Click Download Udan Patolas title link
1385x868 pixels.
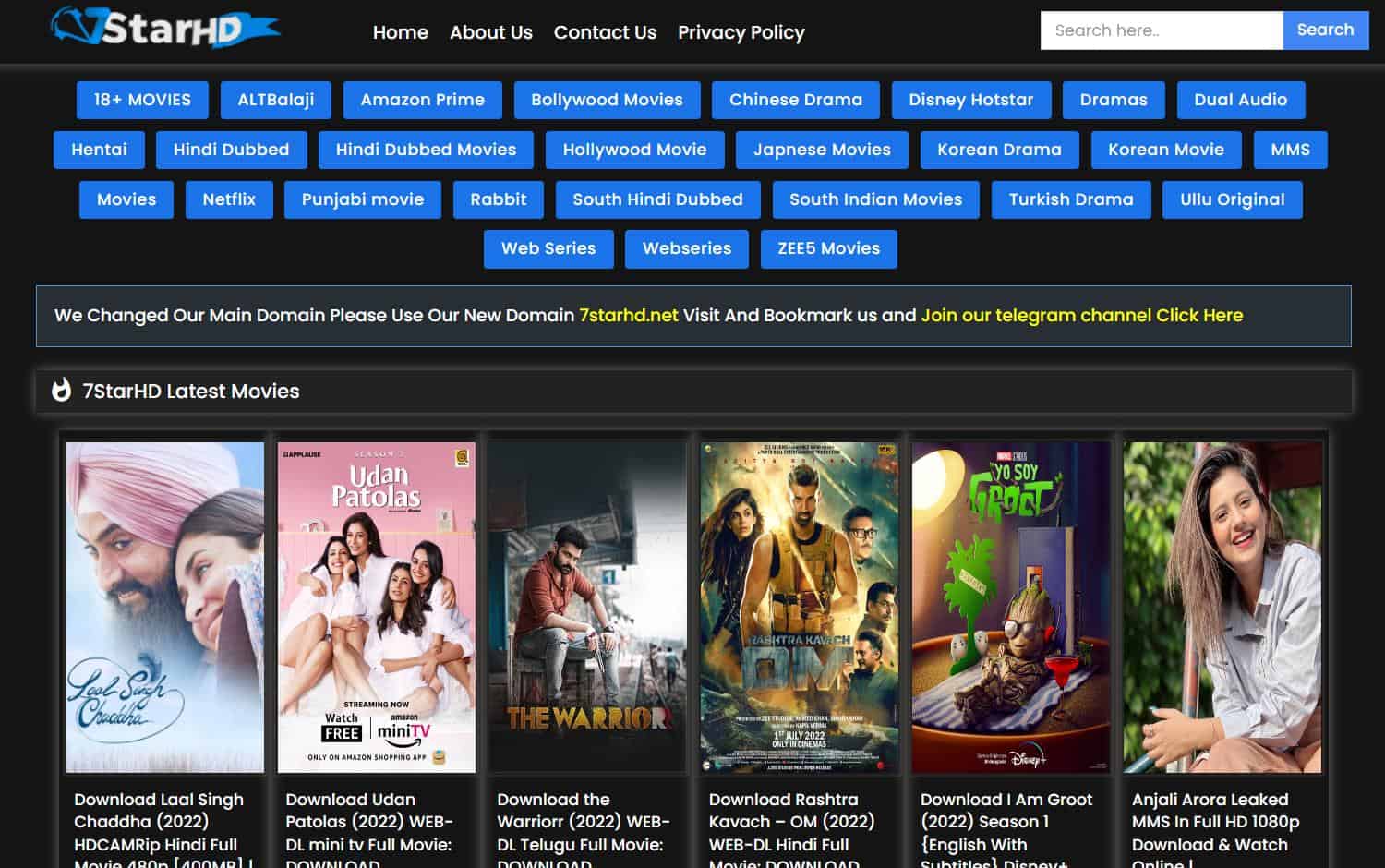pos(369,831)
